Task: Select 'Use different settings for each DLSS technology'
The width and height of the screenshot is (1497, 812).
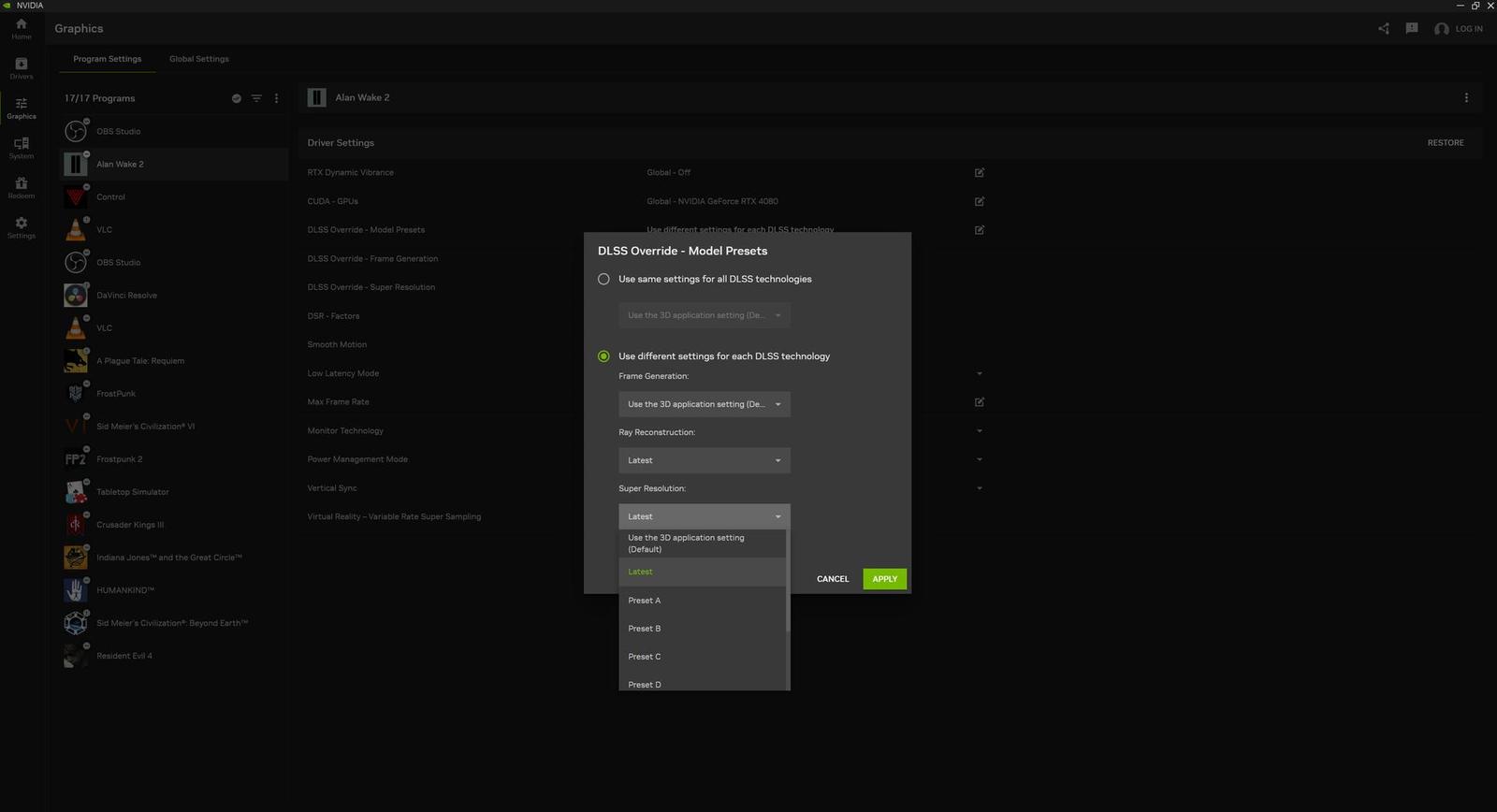Action: (603, 356)
